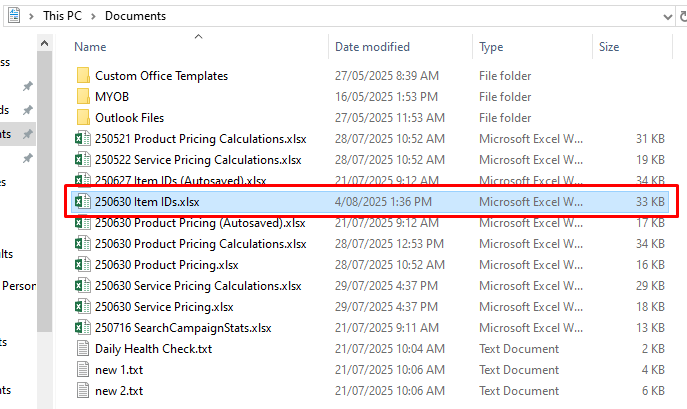The height and width of the screenshot is (409, 687).
Task: Select the 250630 Item IDs.xlsx file
Action: pos(370,202)
